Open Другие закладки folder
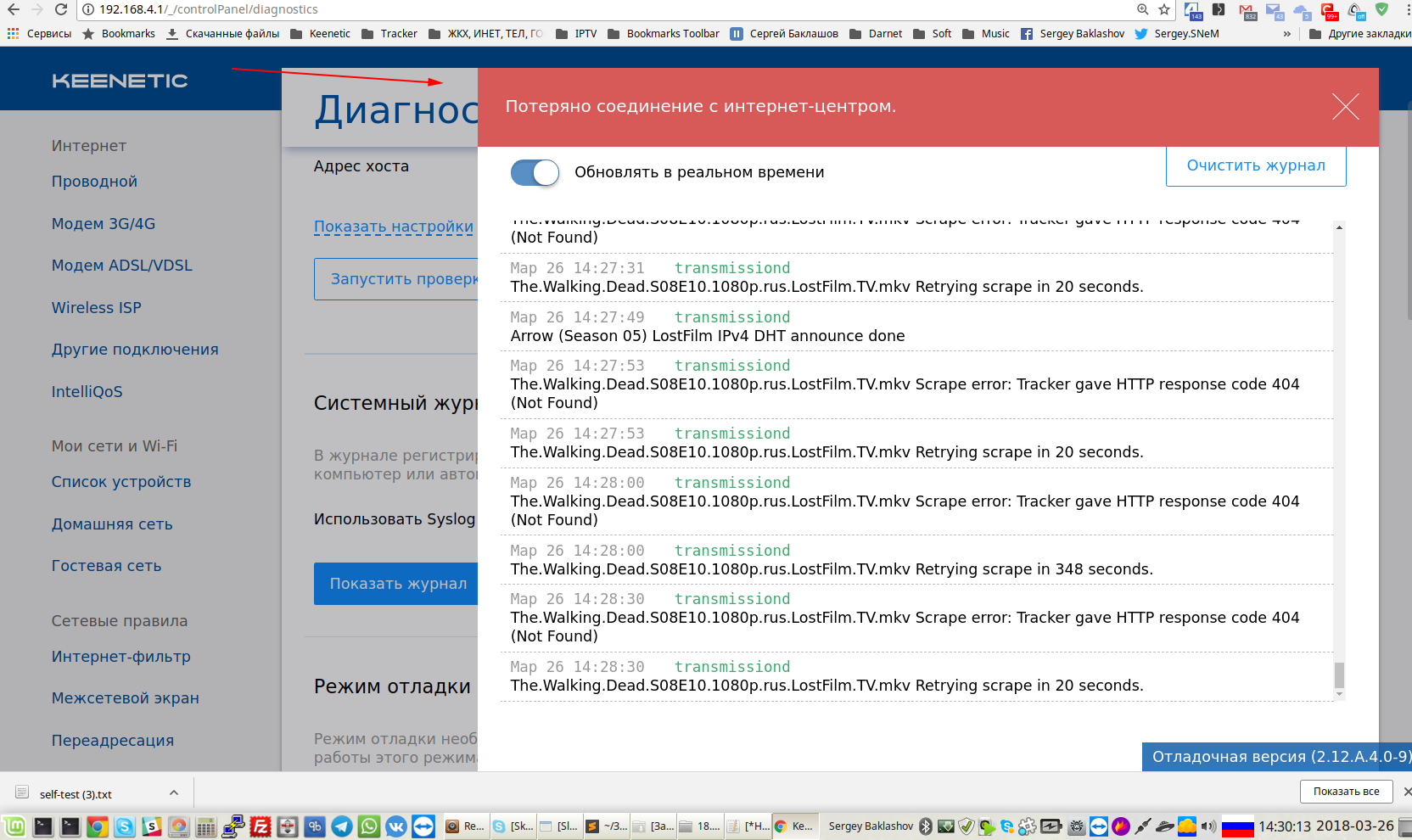The image size is (1412, 840). point(1360,34)
